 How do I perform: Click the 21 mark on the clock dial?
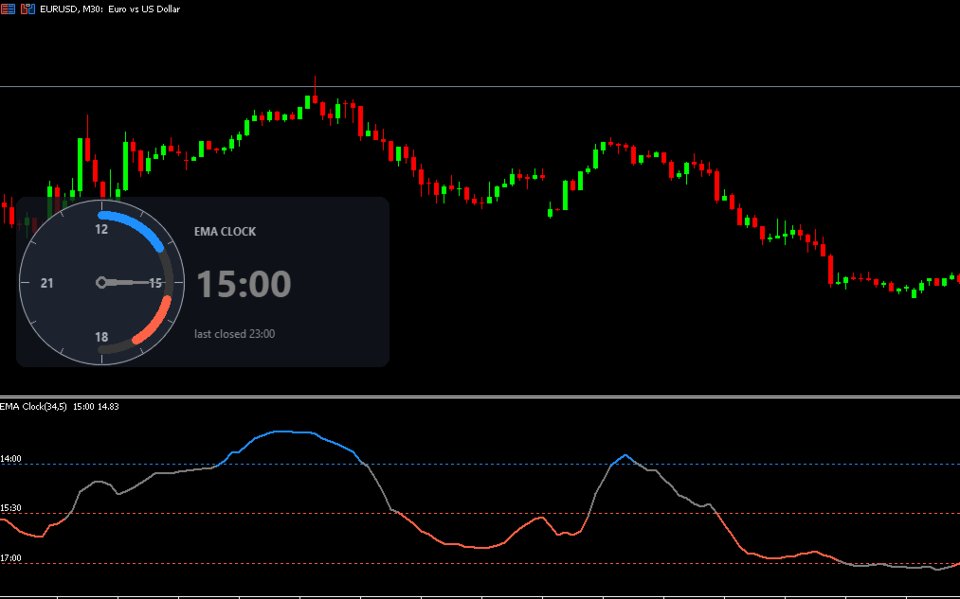(x=47, y=283)
